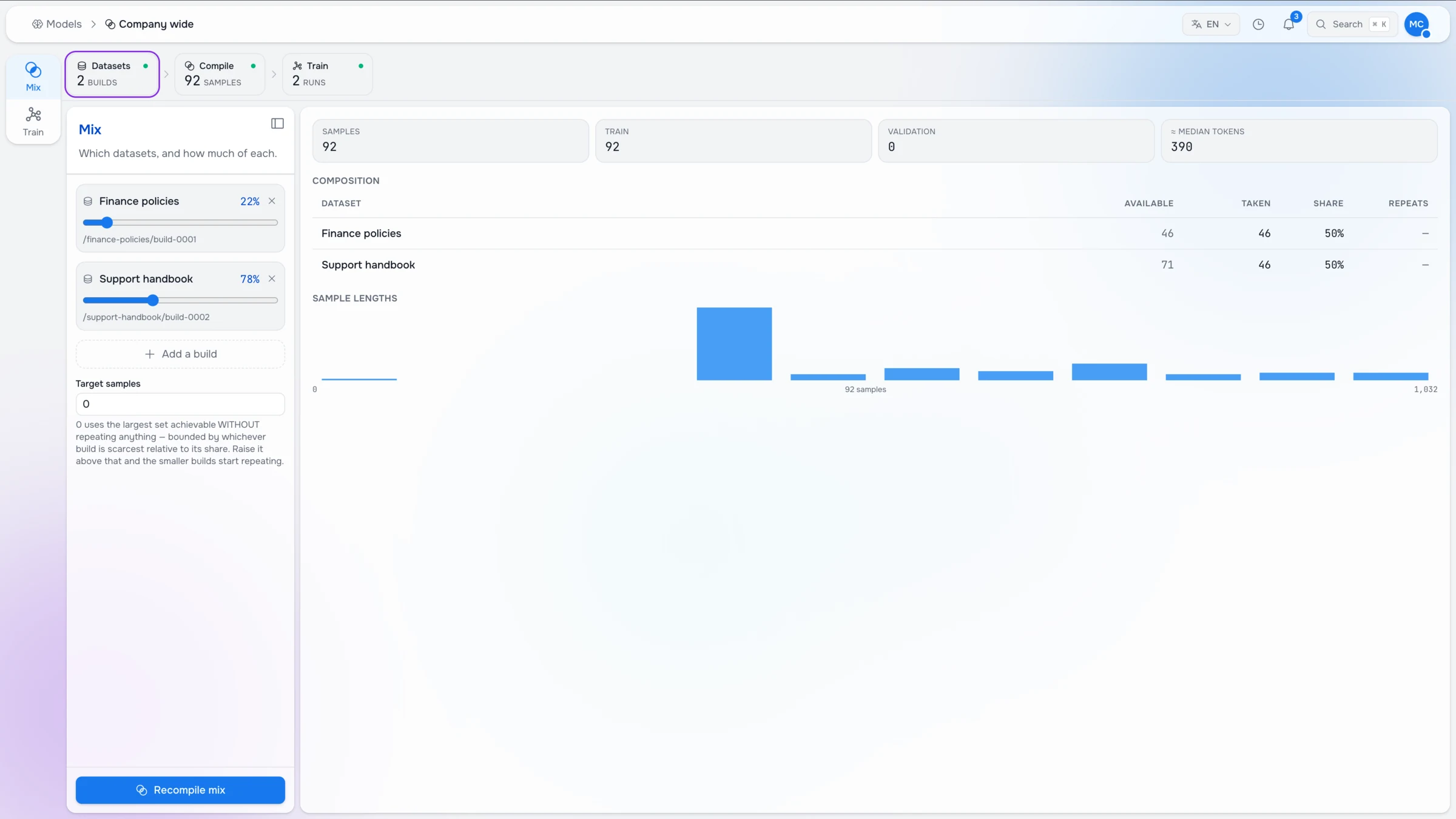The width and height of the screenshot is (1456, 819).
Task: Open the Search box
Action: [1352, 24]
